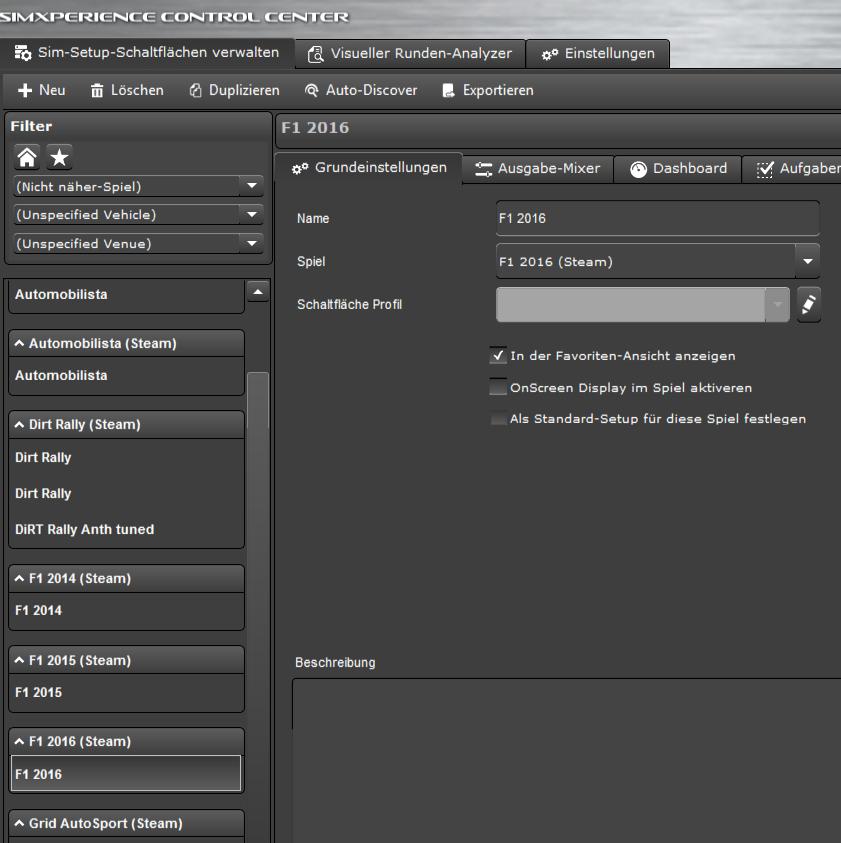Click the Duplizieren copy icon

195,90
